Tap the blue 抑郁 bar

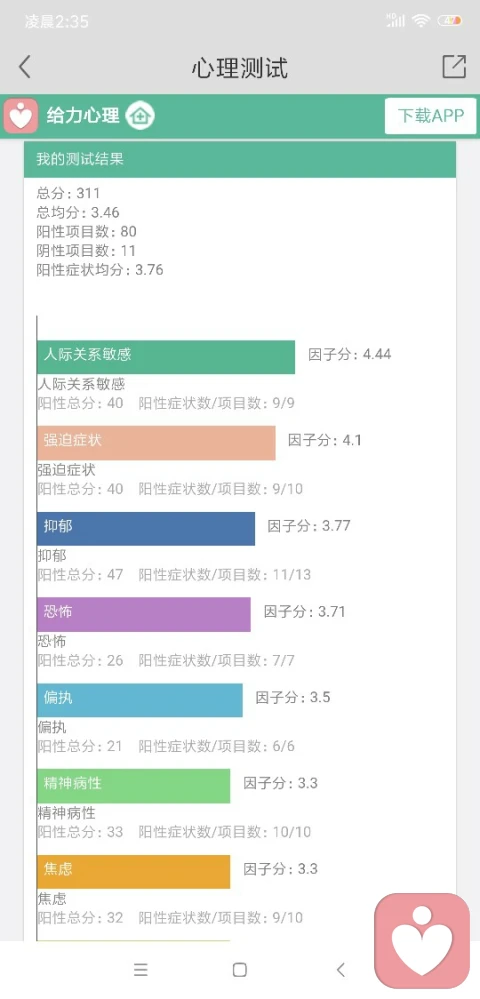(146, 528)
